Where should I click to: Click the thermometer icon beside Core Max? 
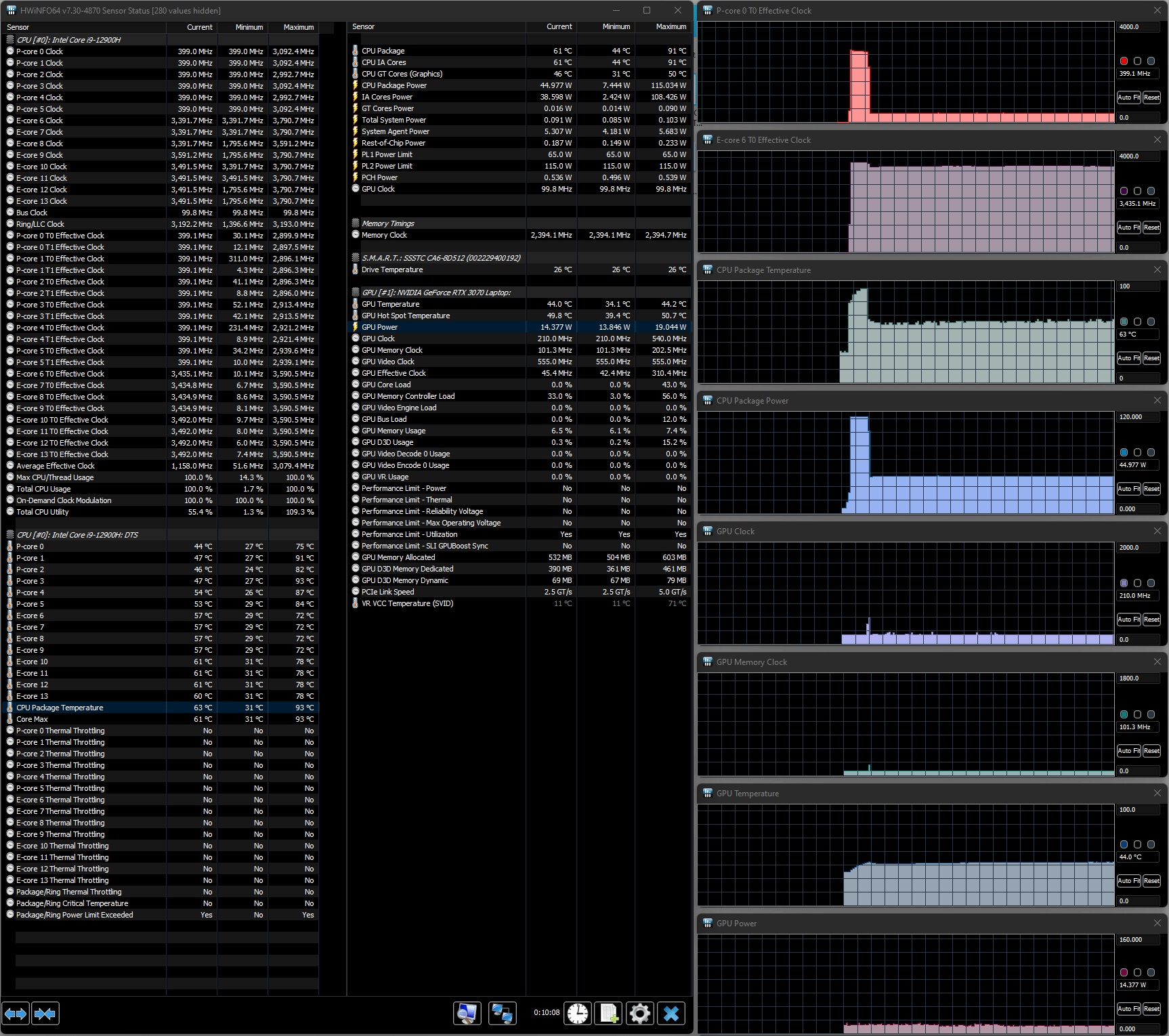[x=9, y=719]
